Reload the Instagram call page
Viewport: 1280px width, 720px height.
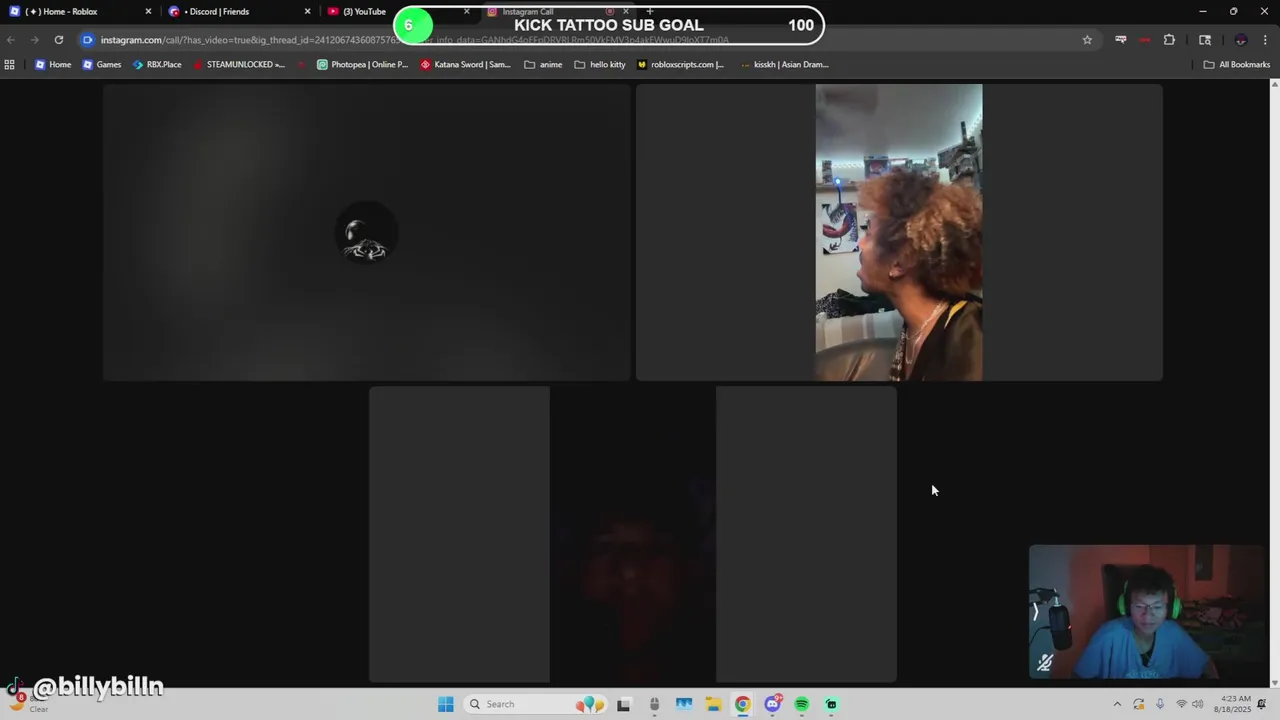point(59,40)
